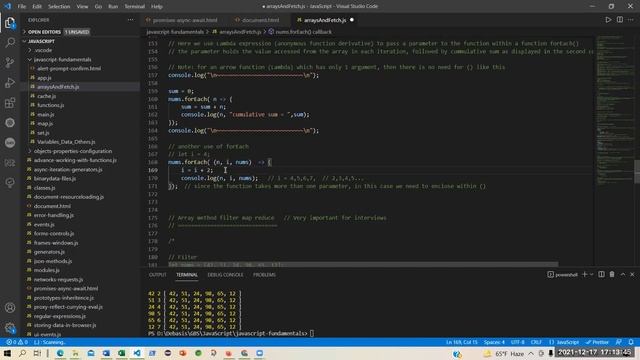Open the Explorer view in activity bar
This screenshot has width=640, height=360.
point(10,23)
